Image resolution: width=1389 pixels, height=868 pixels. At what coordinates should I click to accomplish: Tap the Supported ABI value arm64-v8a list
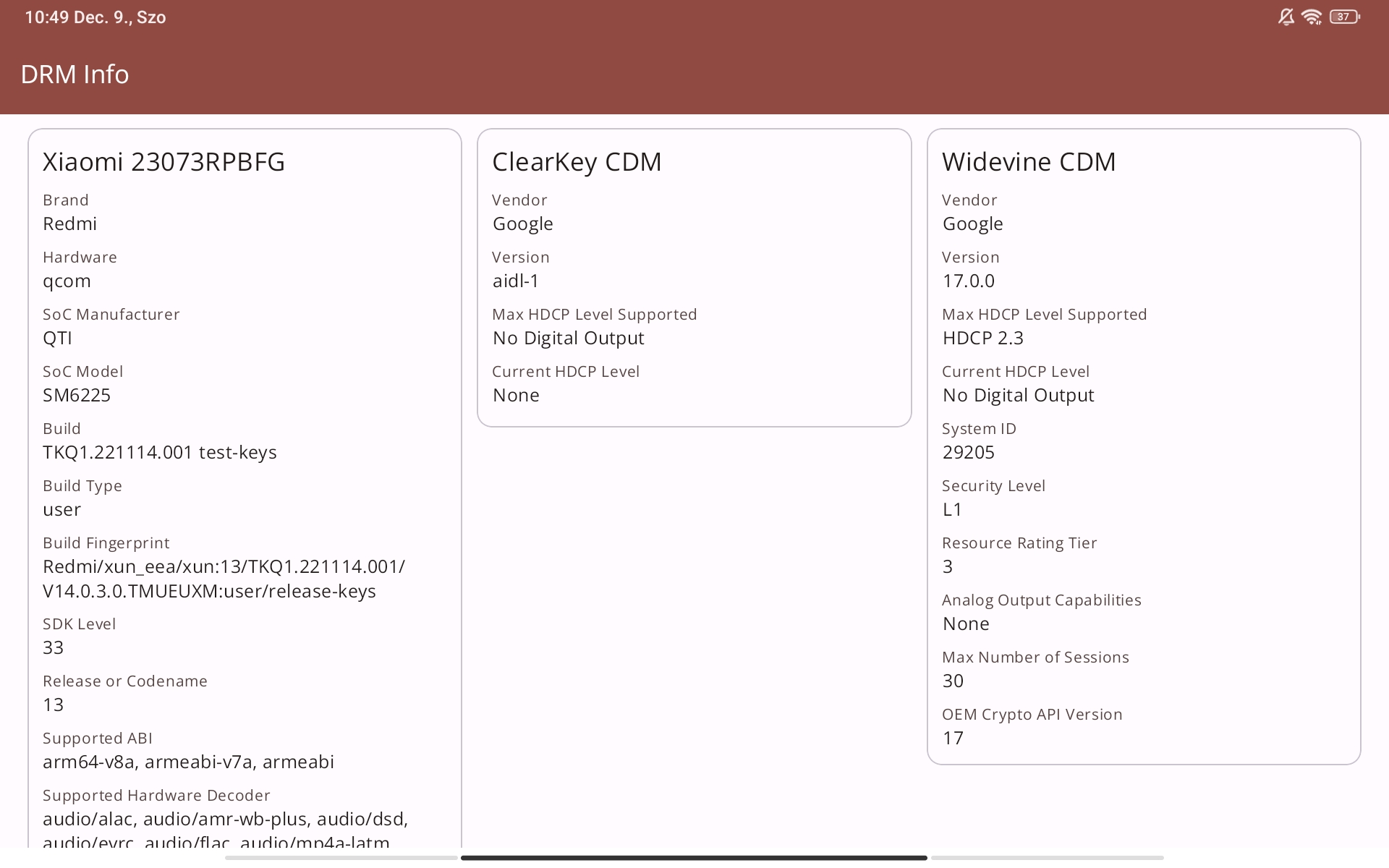[x=188, y=762]
